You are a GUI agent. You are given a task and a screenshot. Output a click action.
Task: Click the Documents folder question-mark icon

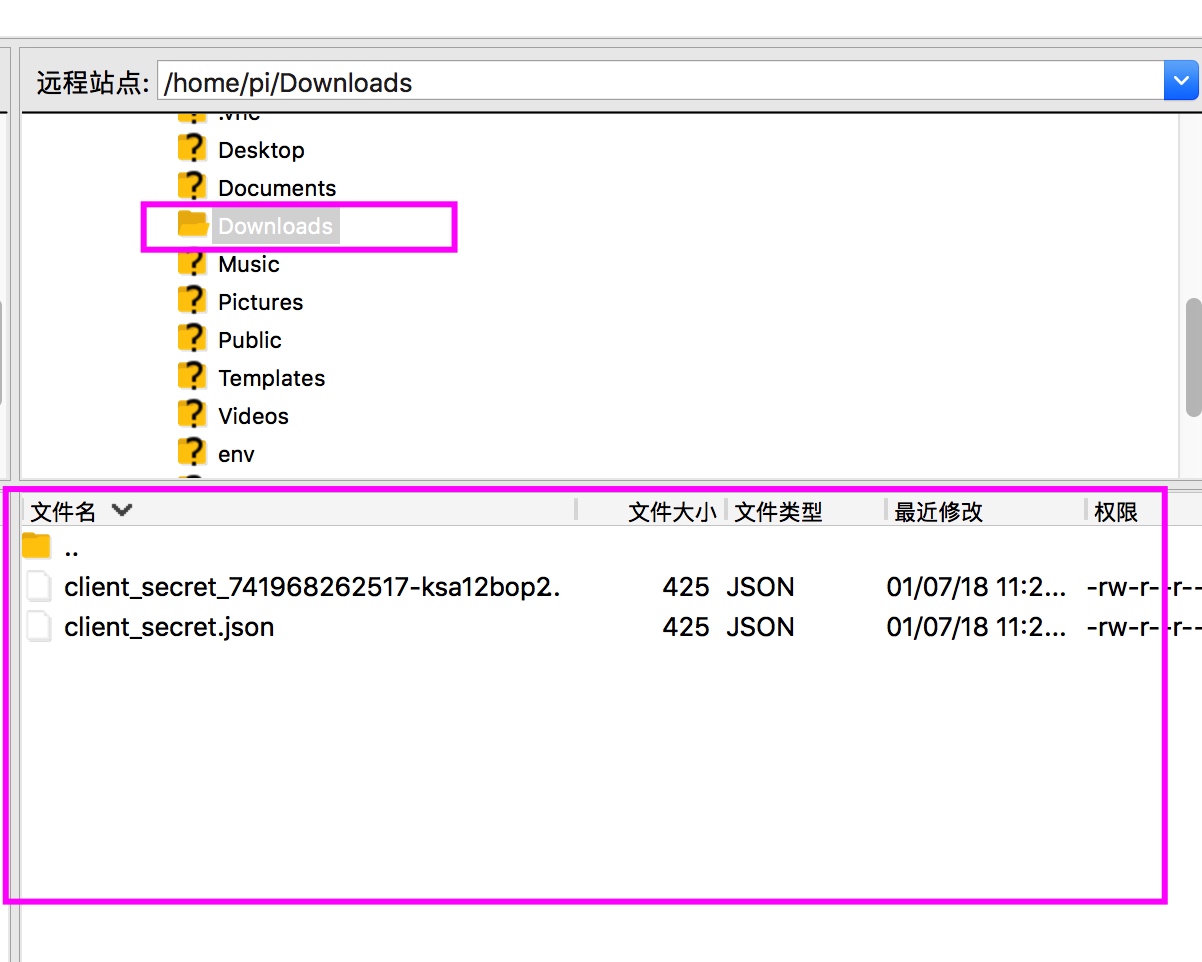tap(192, 187)
